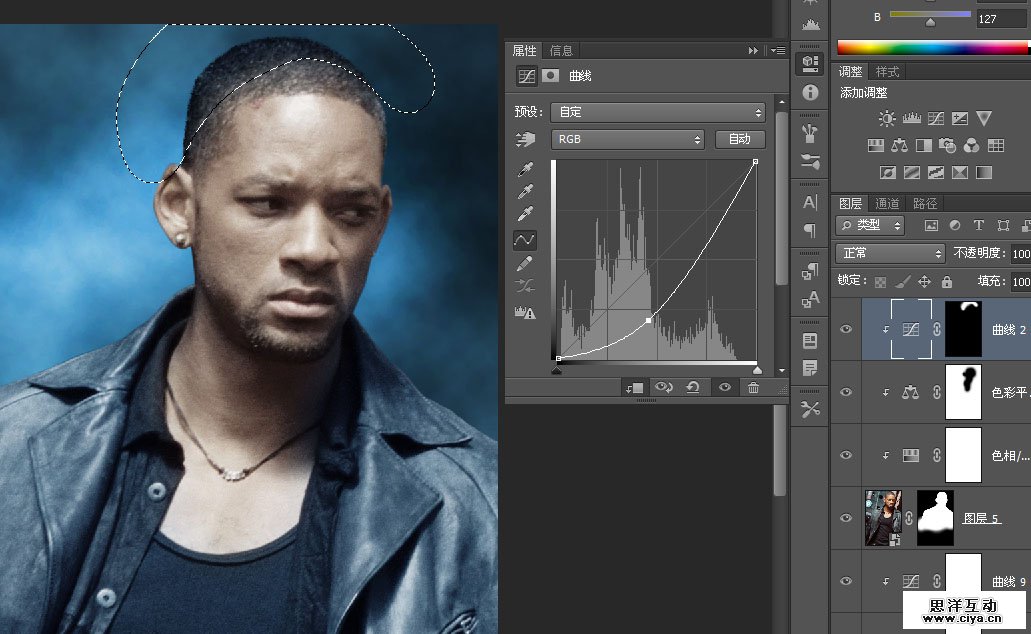Click the clip to layer icon
Viewport: 1031px width, 634px height.
(x=633, y=388)
